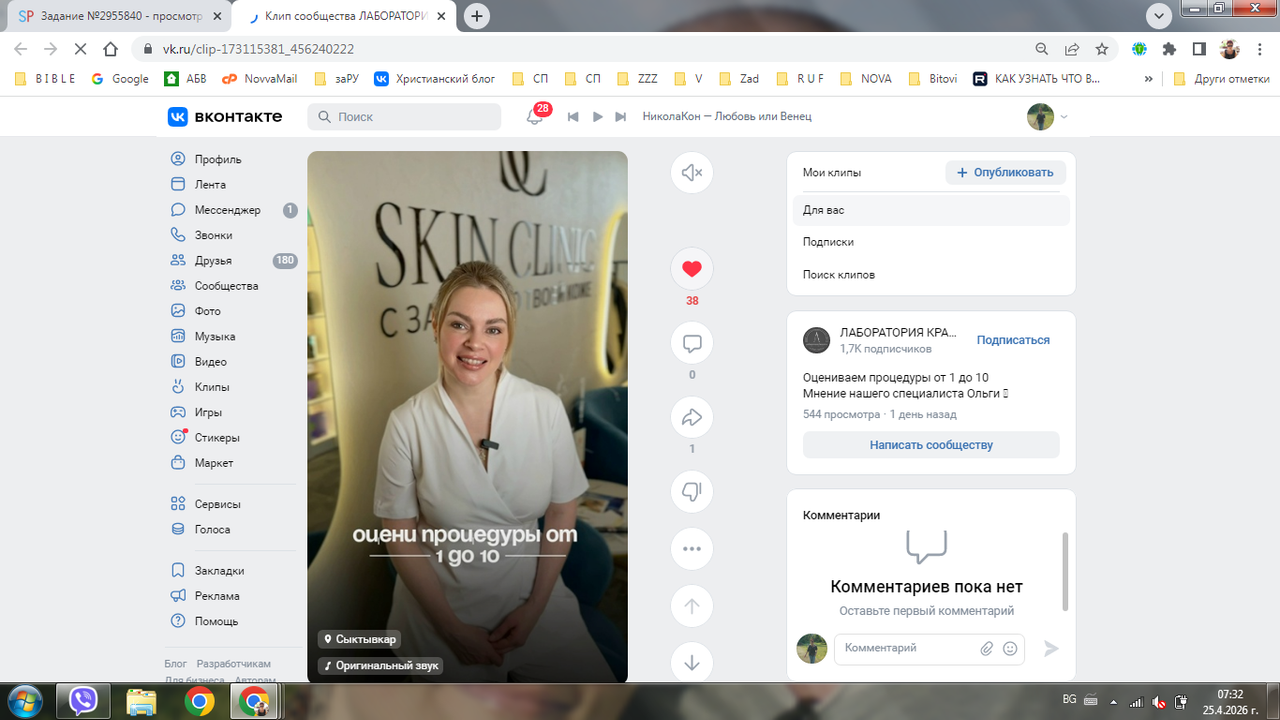The width and height of the screenshot is (1280, 720).
Task: Attach a file to the comment
Action: (987, 648)
